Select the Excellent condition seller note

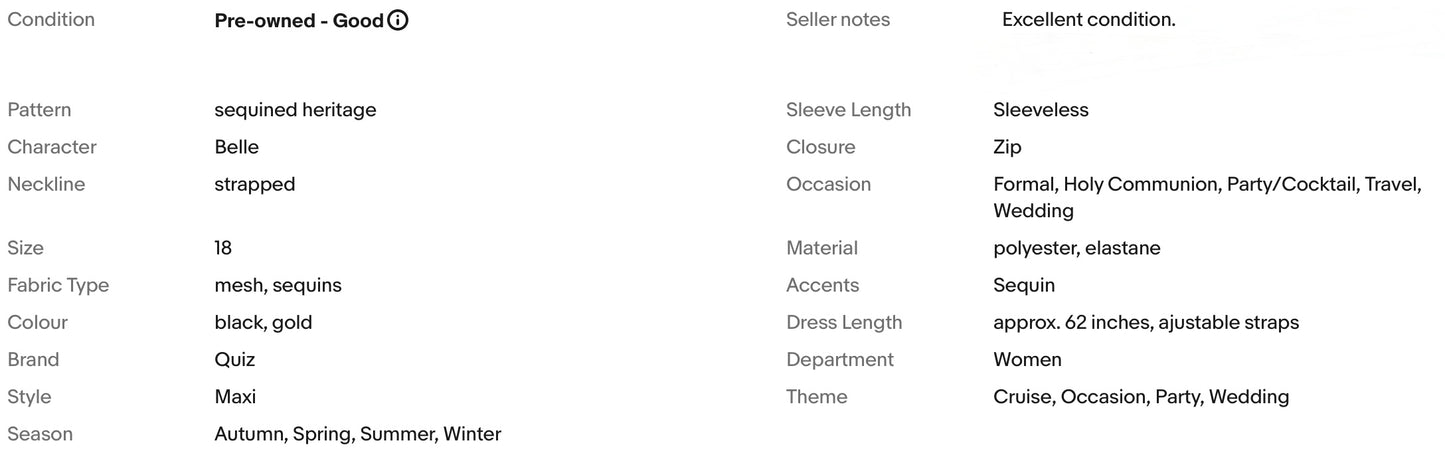pyautogui.click(x=1089, y=20)
